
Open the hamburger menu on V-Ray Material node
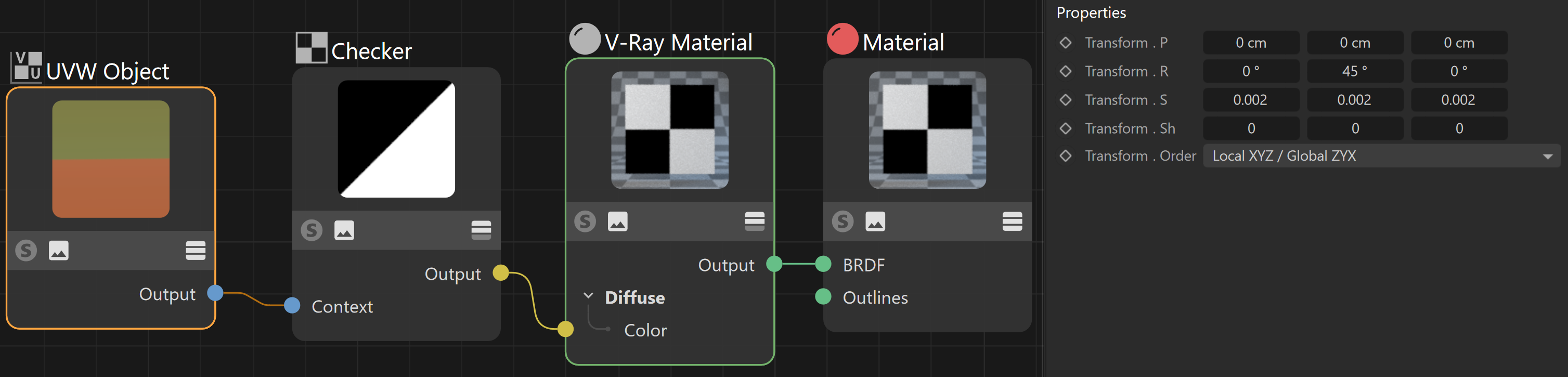pos(754,221)
